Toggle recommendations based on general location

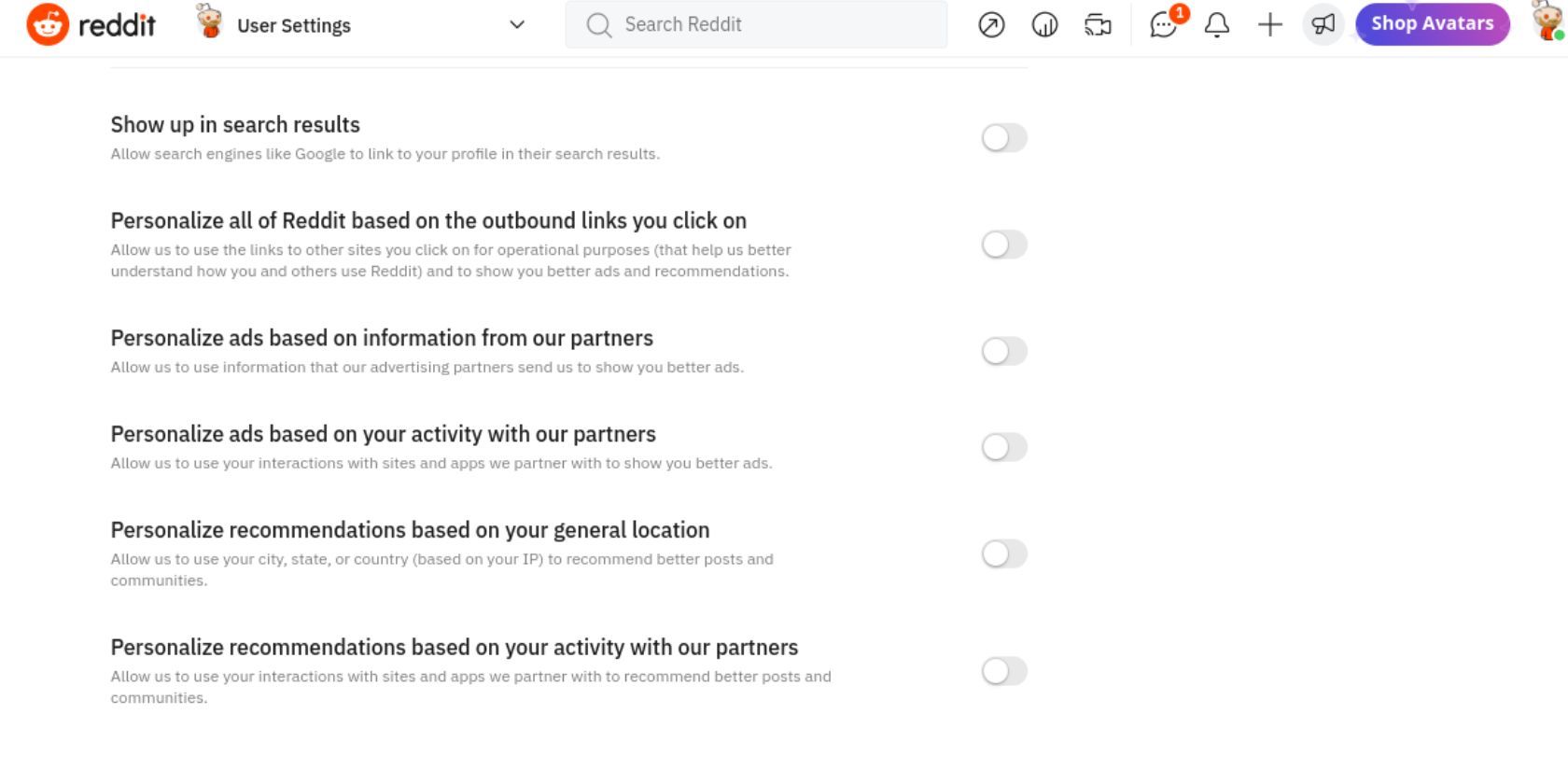1004,553
